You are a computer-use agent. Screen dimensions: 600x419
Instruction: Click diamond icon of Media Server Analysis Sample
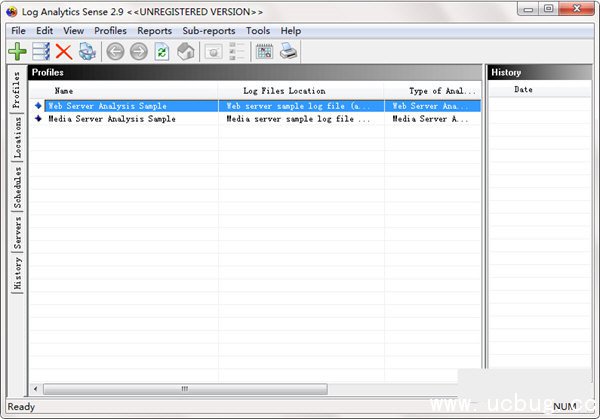[38, 119]
